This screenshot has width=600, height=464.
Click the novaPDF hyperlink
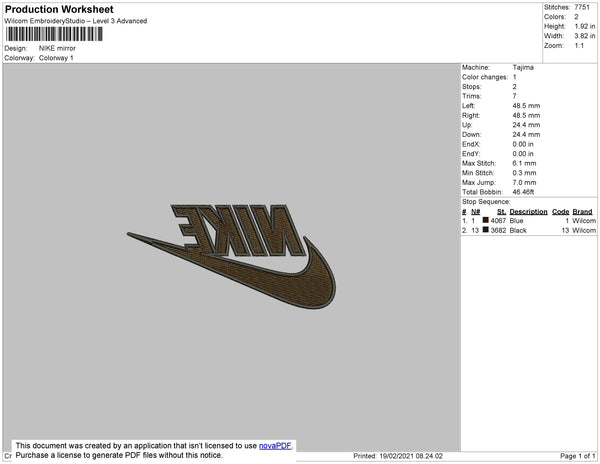click(275, 446)
